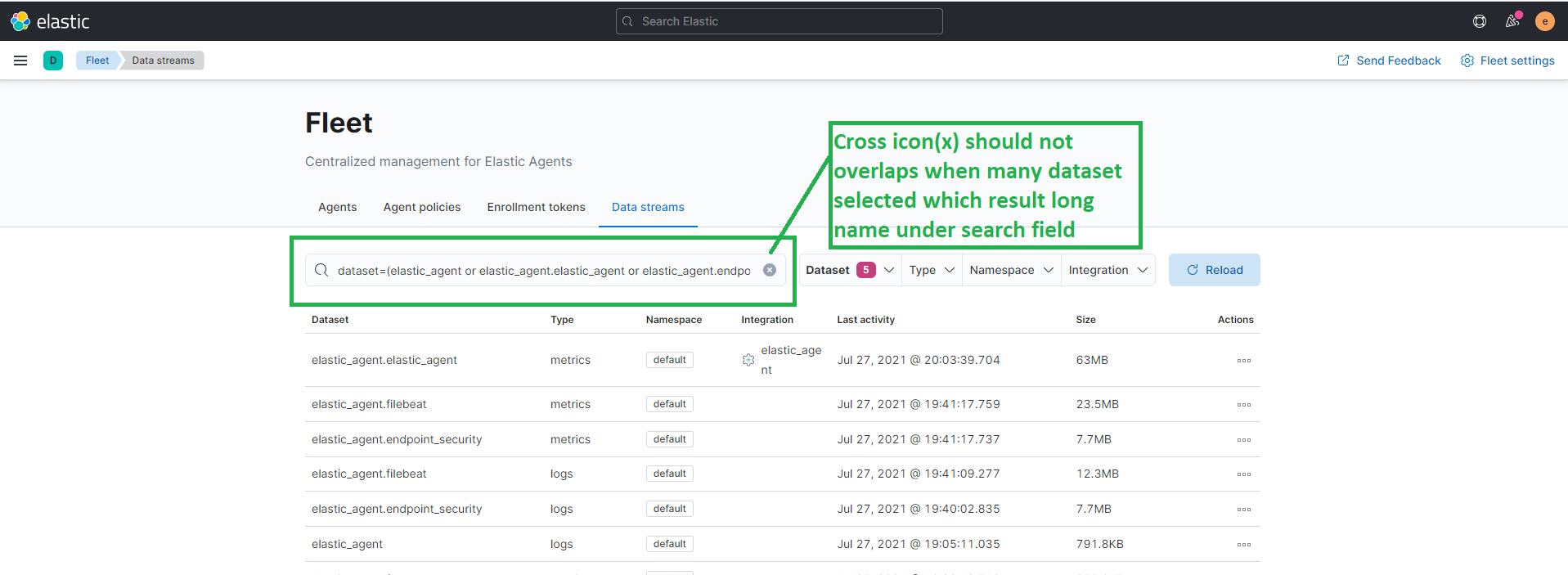Image resolution: width=1568 pixels, height=575 pixels.
Task: Click the Data streams breadcrumb
Action: coord(164,61)
